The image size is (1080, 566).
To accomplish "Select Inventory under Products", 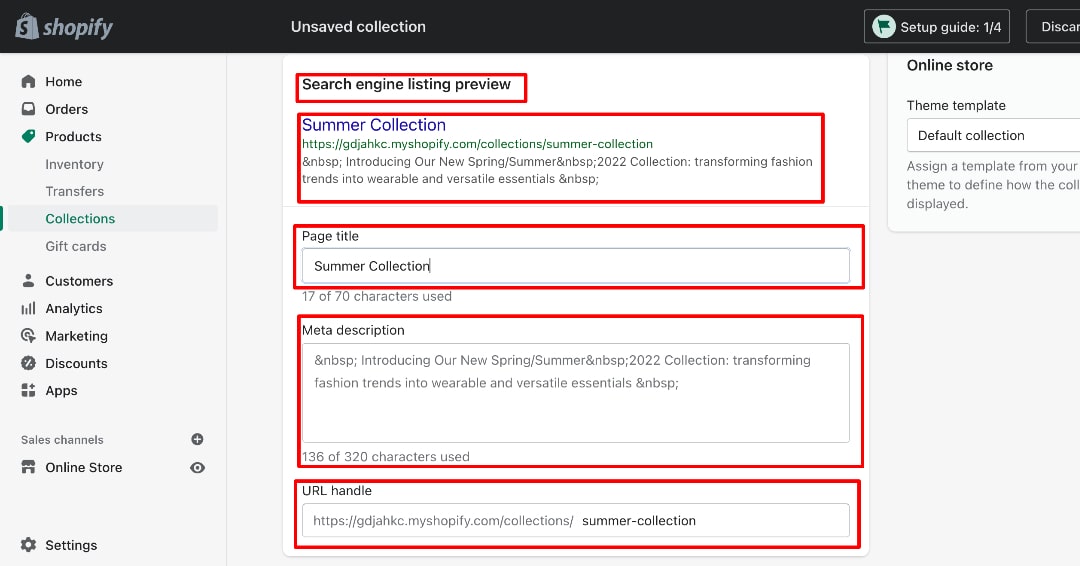I will pos(74,164).
